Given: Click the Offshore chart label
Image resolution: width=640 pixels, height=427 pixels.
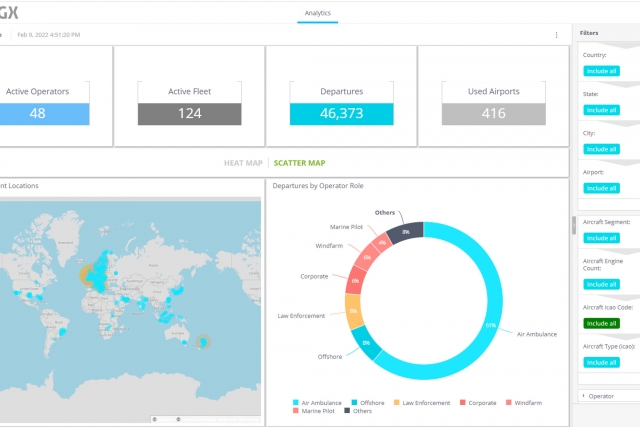Looking at the screenshot, I should click(330, 356).
